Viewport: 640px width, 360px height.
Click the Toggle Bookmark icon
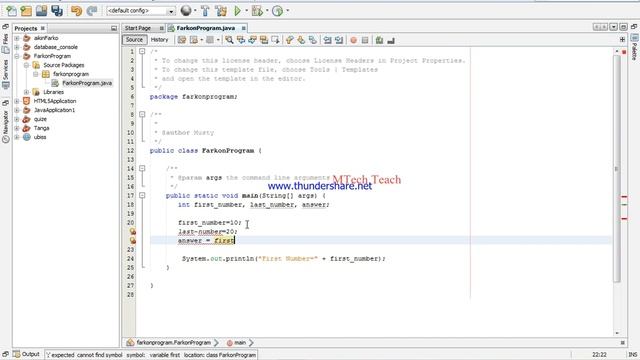pos(313,40)
